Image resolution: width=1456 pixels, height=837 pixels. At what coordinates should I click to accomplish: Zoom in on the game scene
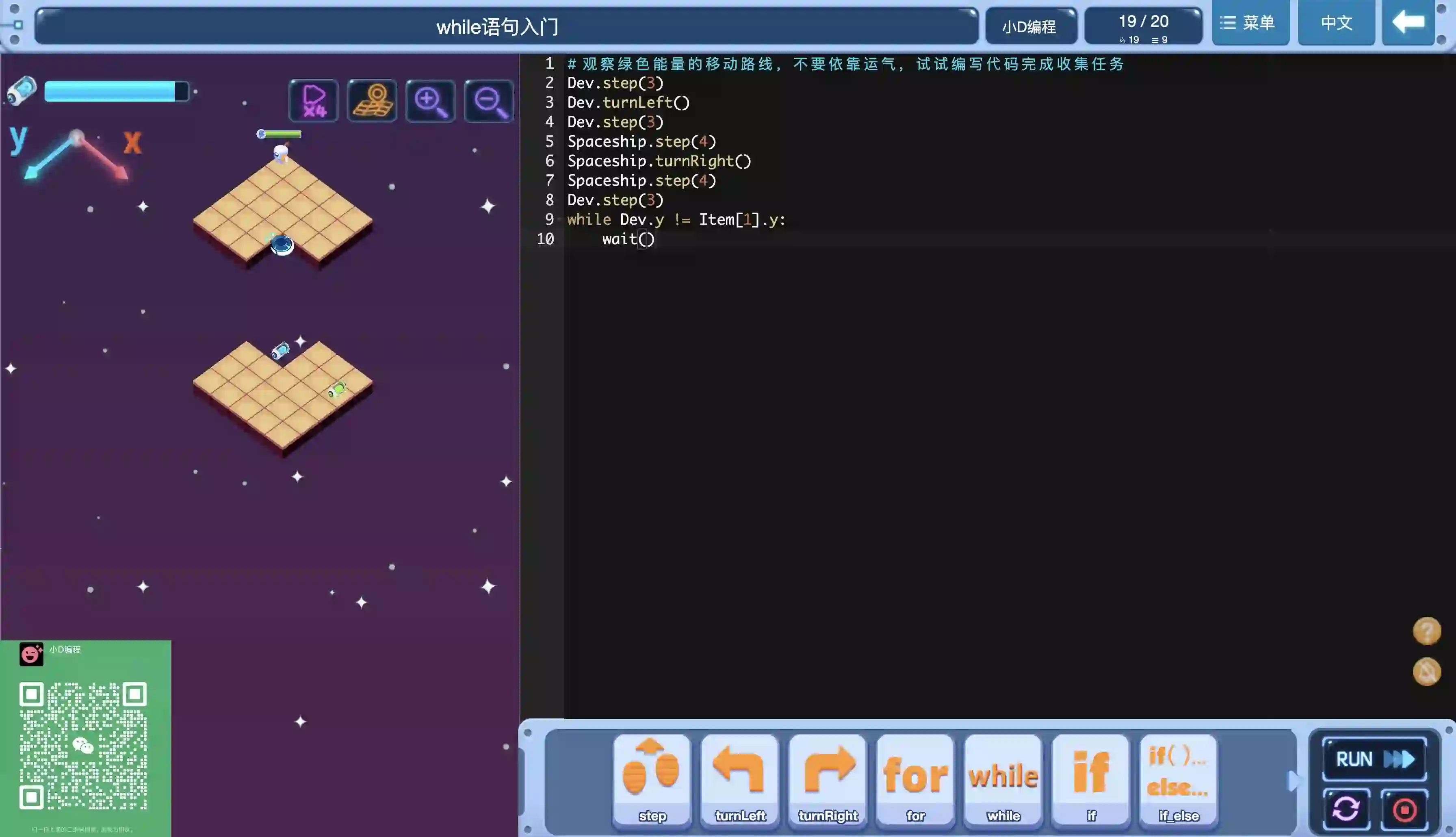pos(430,101)
